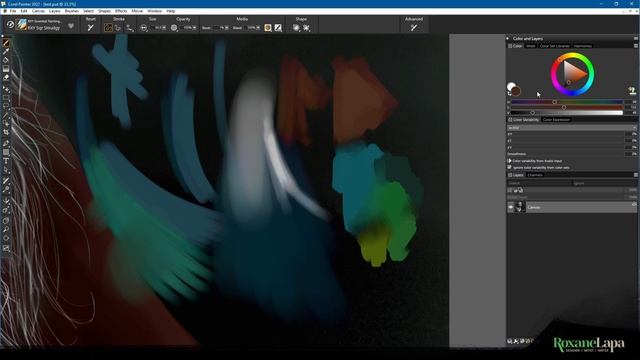Select the Pen tool
Screen dimensions: 640x360
pos(6,143)
